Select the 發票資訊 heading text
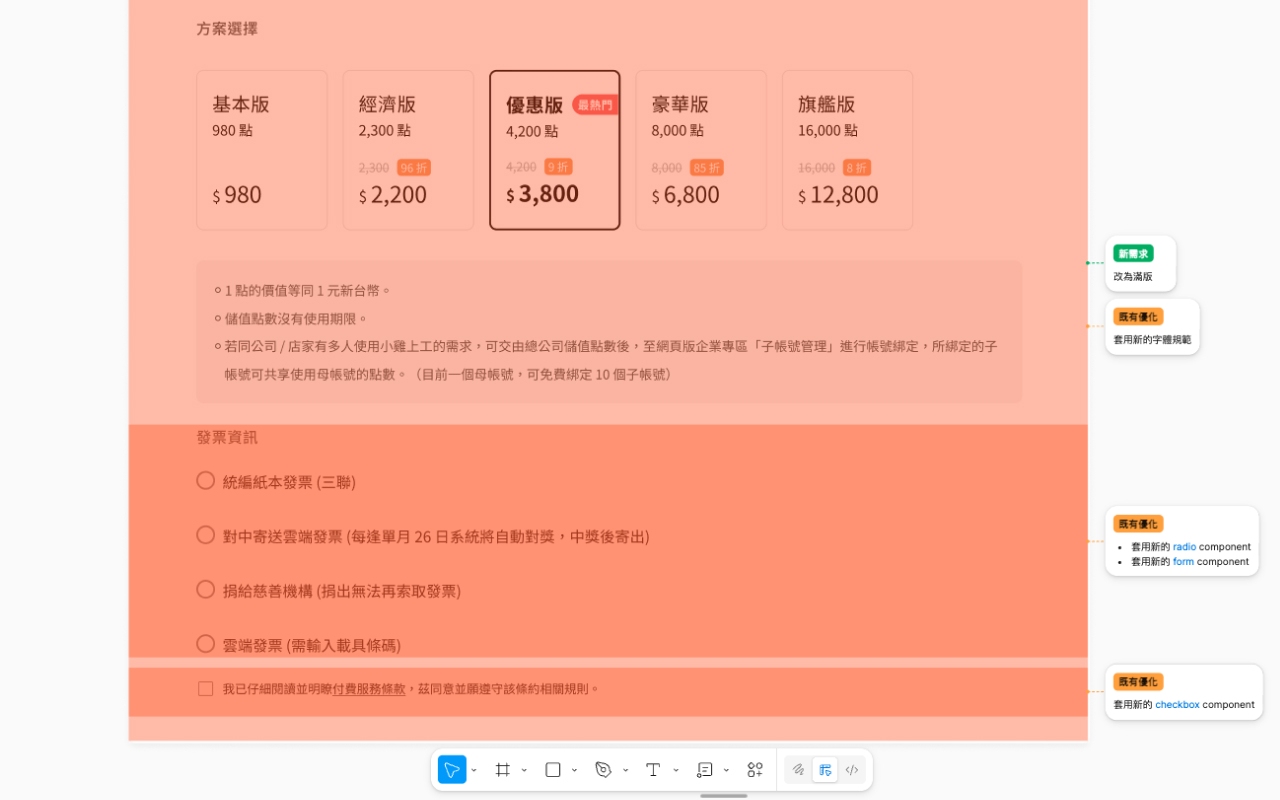This screenshot has height=800, width=1280. pos(227,437)
